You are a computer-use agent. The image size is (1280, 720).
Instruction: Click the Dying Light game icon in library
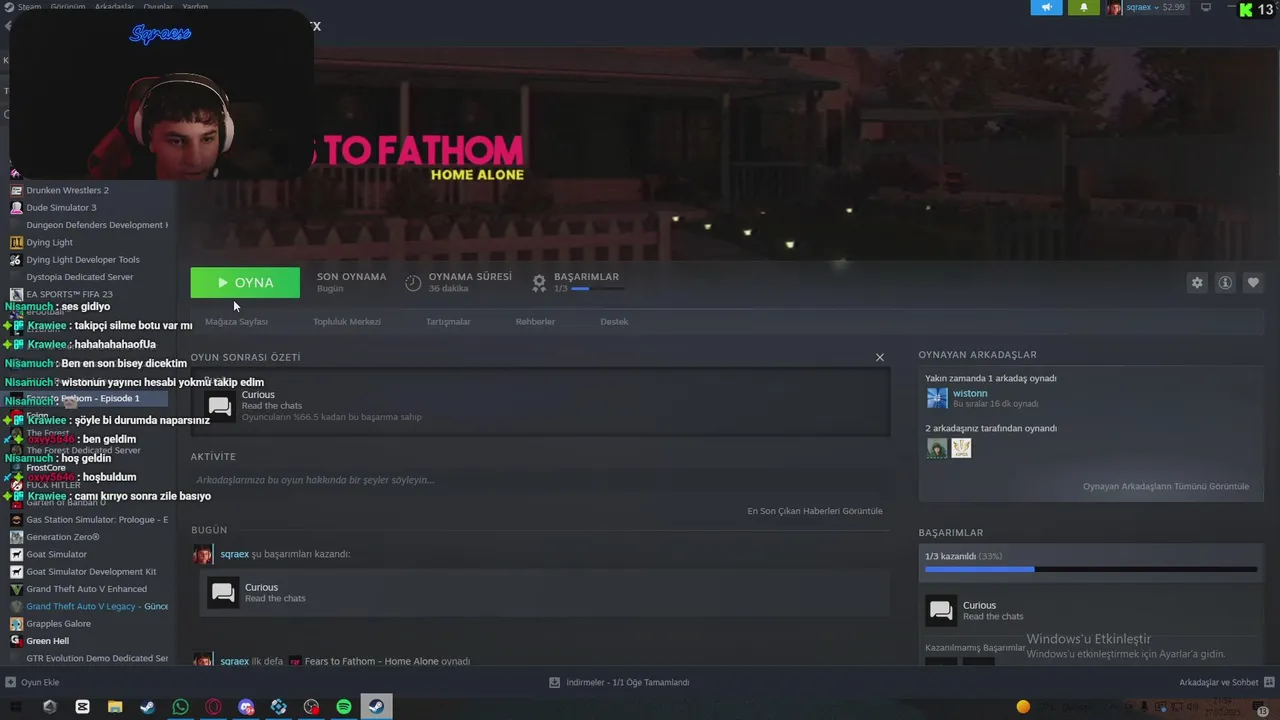tap(16, 242)
